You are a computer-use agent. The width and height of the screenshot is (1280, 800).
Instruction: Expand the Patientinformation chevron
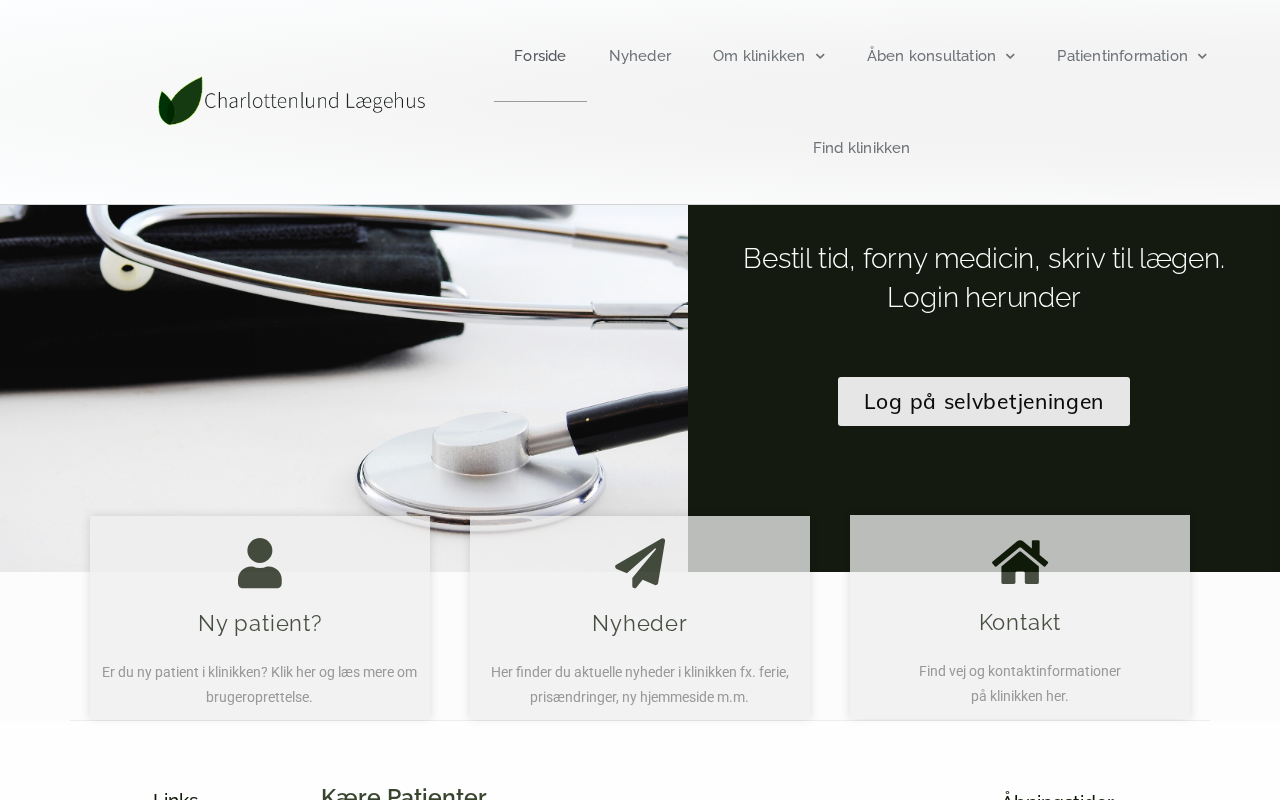1202,56
